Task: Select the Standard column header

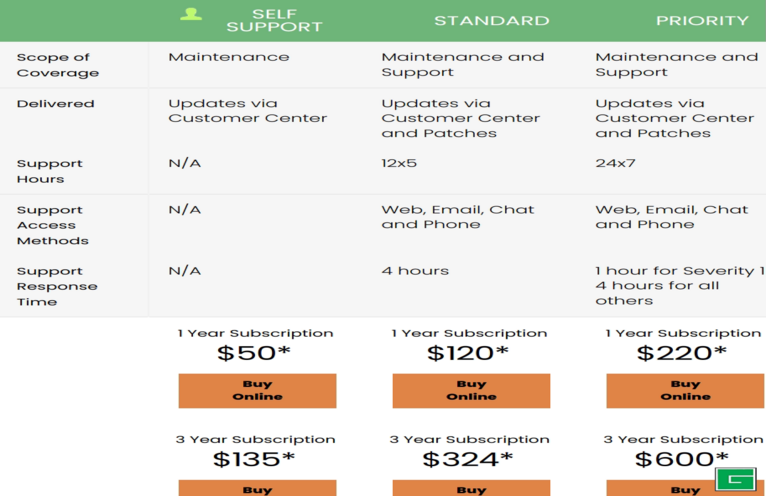Action: [x=491, y=21]
